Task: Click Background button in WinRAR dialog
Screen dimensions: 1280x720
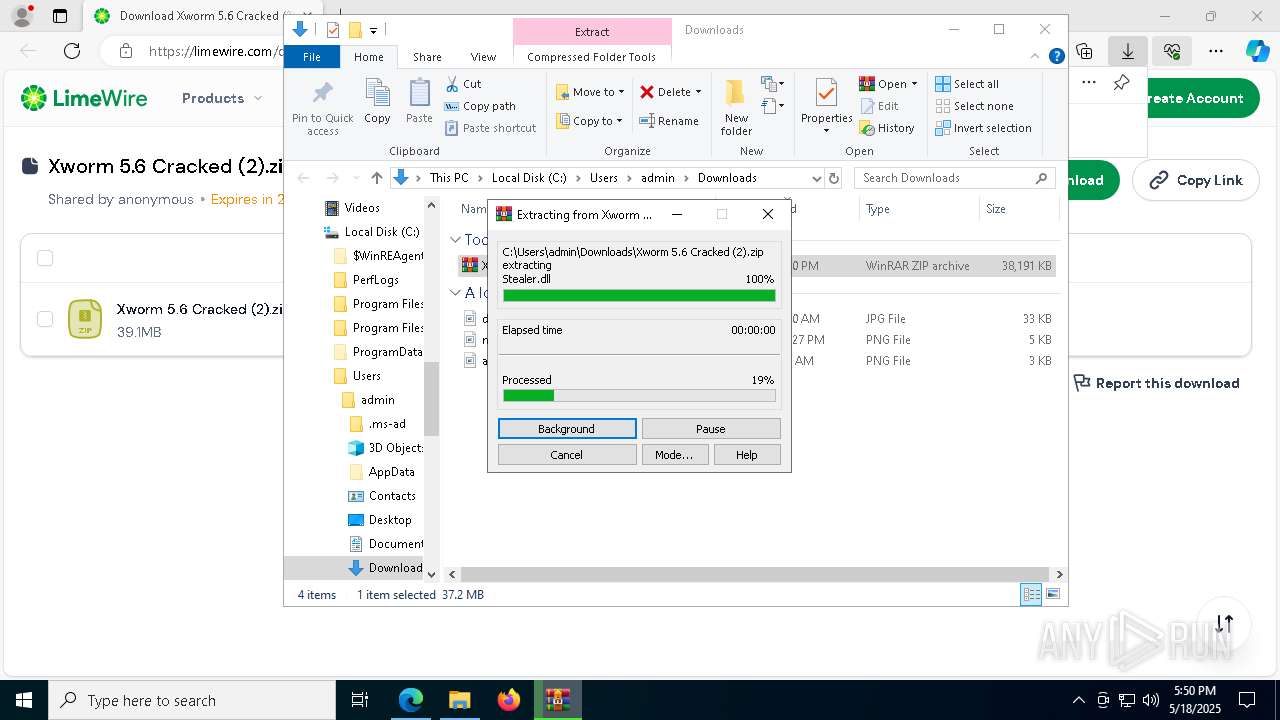Action: (x=567, y=429)
